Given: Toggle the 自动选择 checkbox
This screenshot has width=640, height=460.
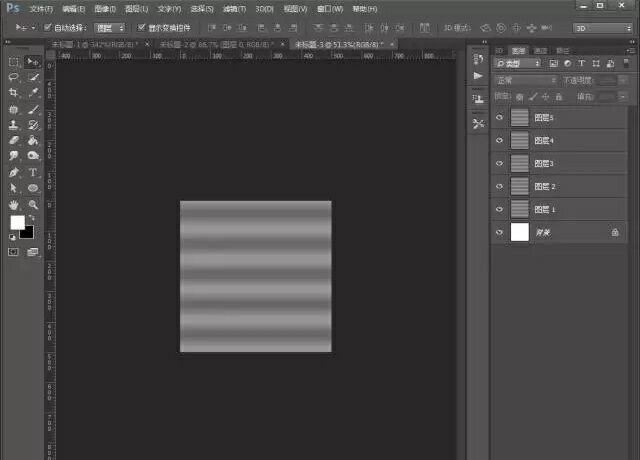Looking at the screenshot, I should click(49, 28).
